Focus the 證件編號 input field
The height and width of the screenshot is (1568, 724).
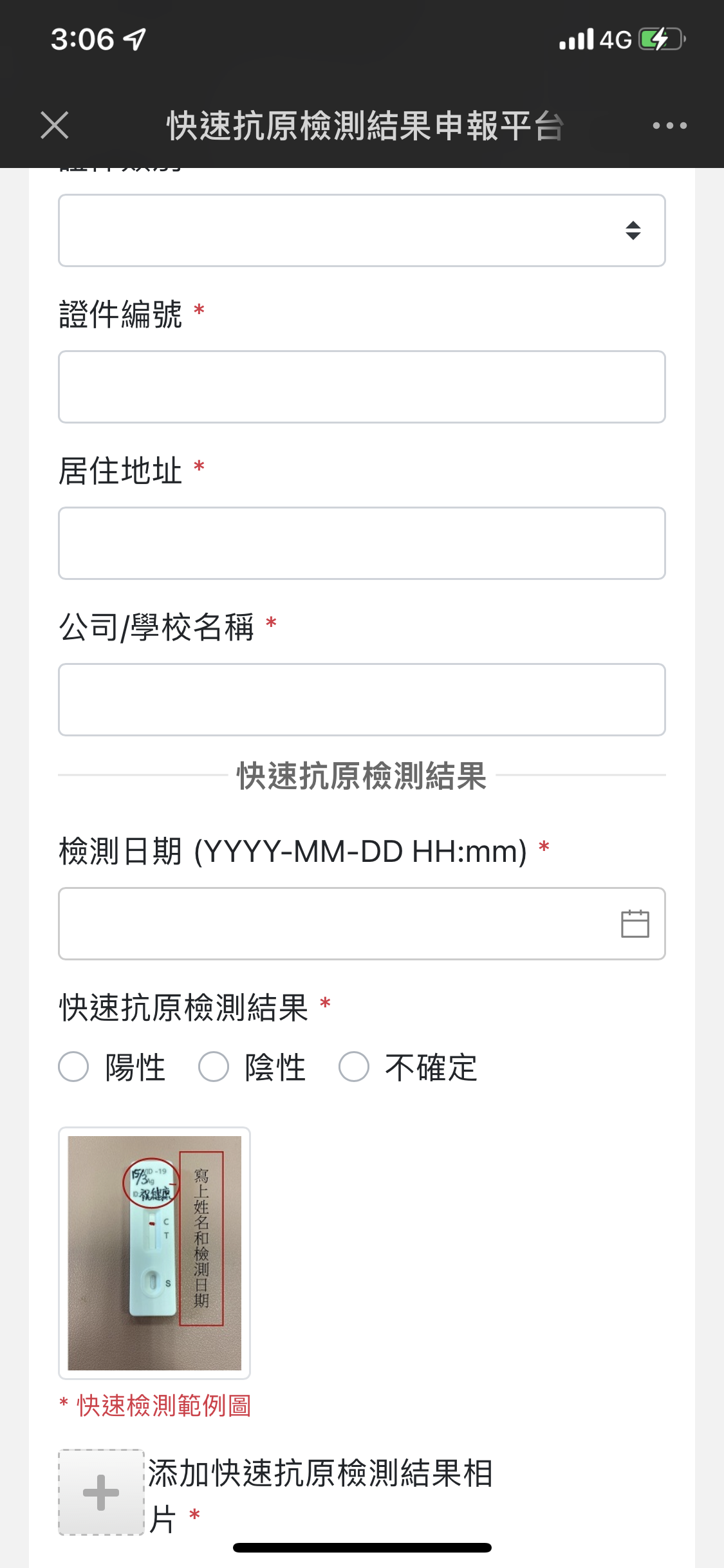tap(362, 387)
